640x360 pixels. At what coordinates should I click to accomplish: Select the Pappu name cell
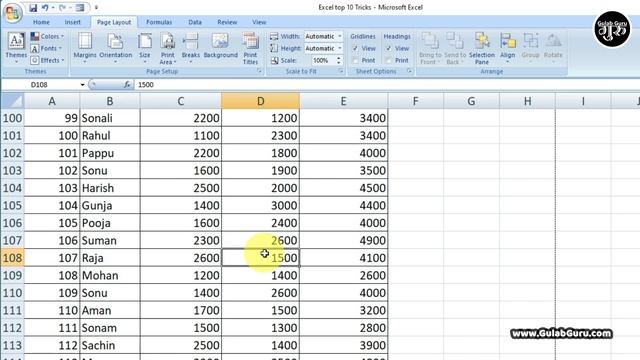pyautogui.click(x=110, y=153)
